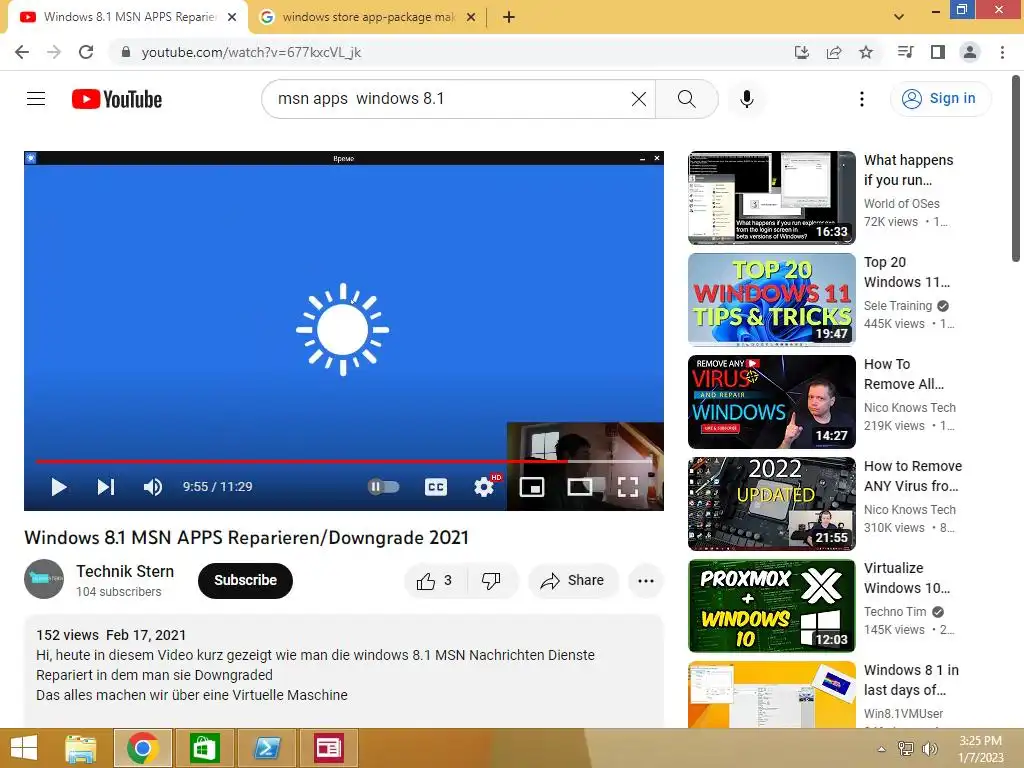The height and width of the screenshot is (768, 1024).
Task: Close the windows store app-package tab
Action: tap(471, 18)
